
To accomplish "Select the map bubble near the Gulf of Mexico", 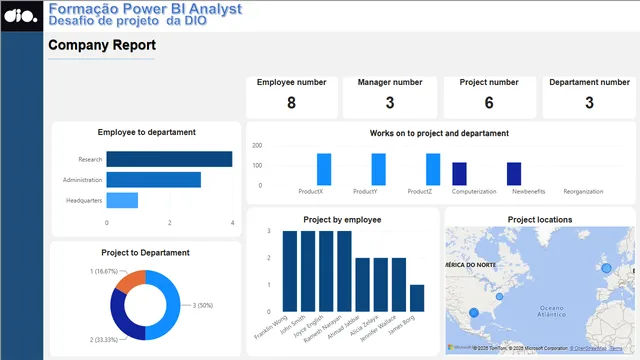I will (474, 313).
